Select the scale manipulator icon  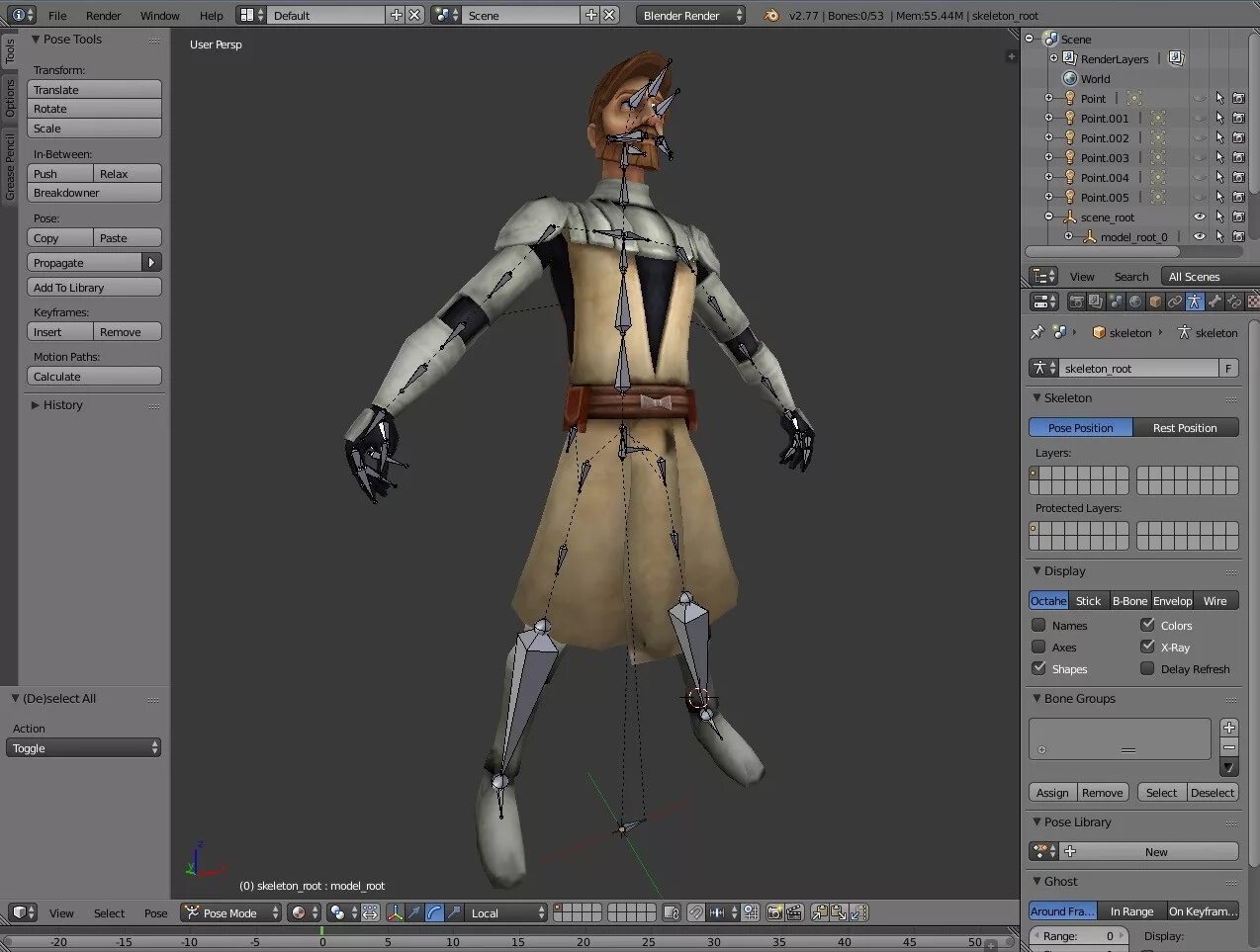coord(454,912)
